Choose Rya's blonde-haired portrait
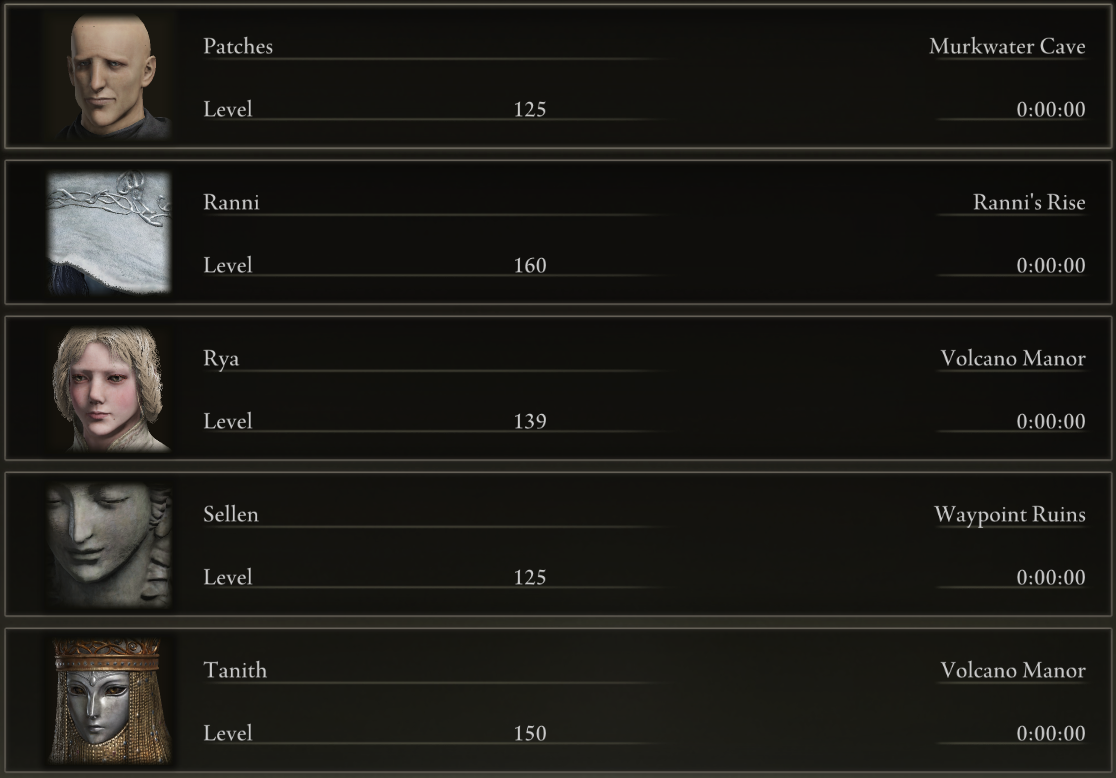The width and height of the screenshot is (1116, 778). (x=109, y=389)
